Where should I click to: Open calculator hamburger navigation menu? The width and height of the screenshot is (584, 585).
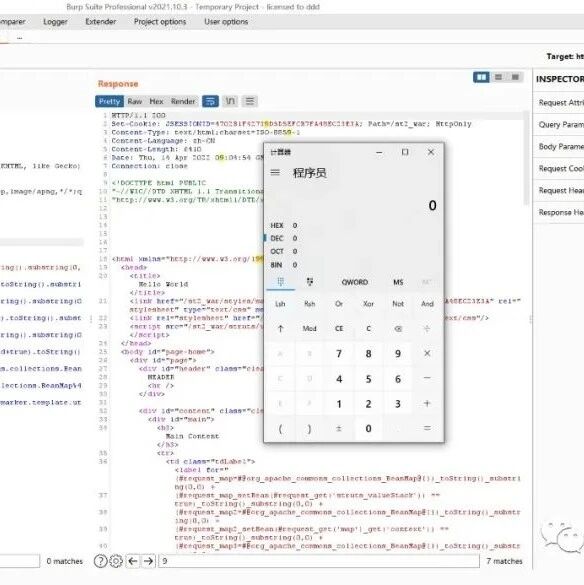[275, 172]
